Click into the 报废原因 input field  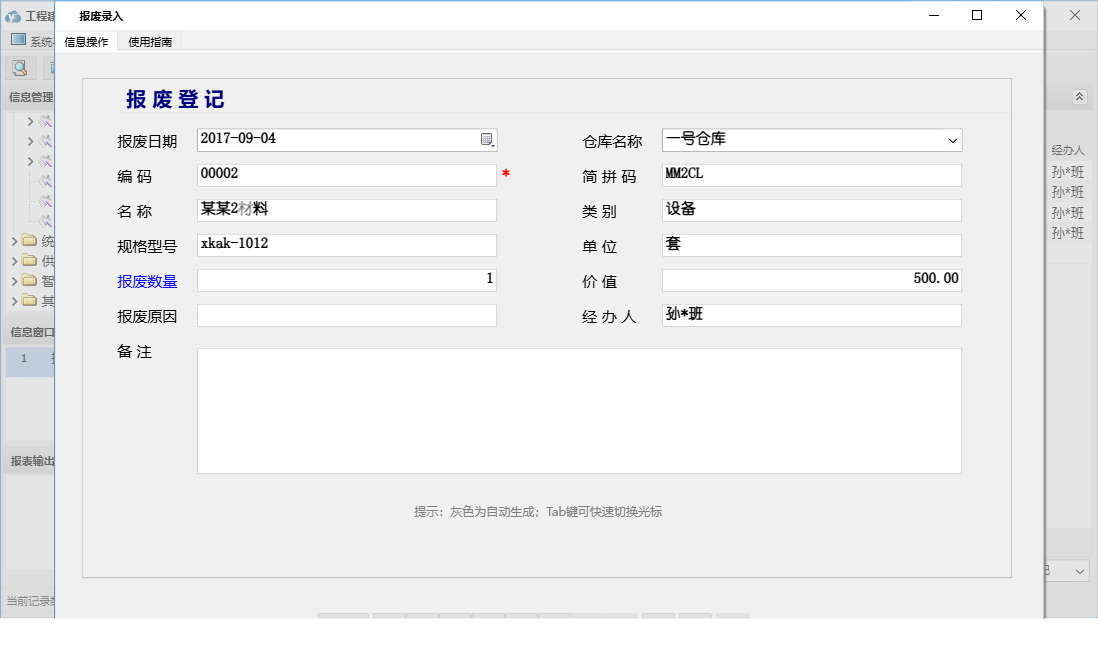pos(347,315)
